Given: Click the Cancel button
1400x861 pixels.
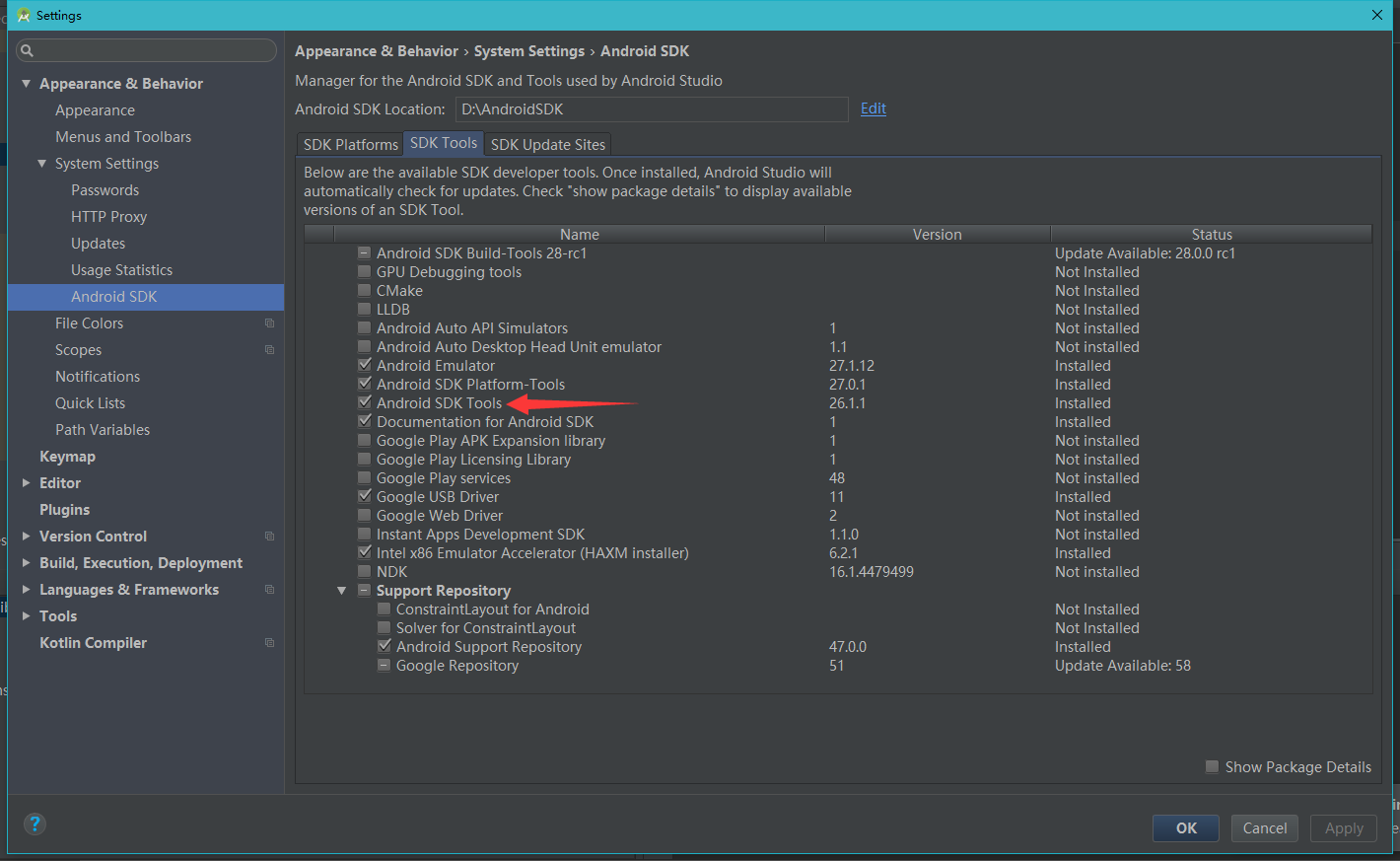Looking at the screenshot, I should [1265, 828].
